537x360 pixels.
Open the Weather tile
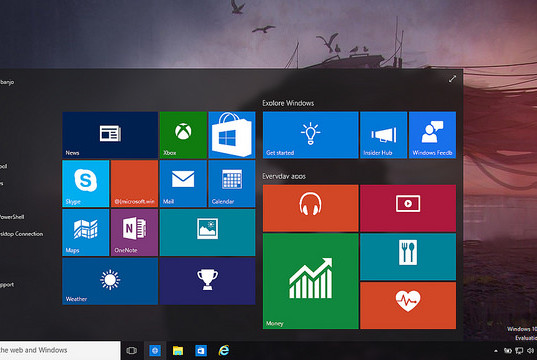(110, 281)
